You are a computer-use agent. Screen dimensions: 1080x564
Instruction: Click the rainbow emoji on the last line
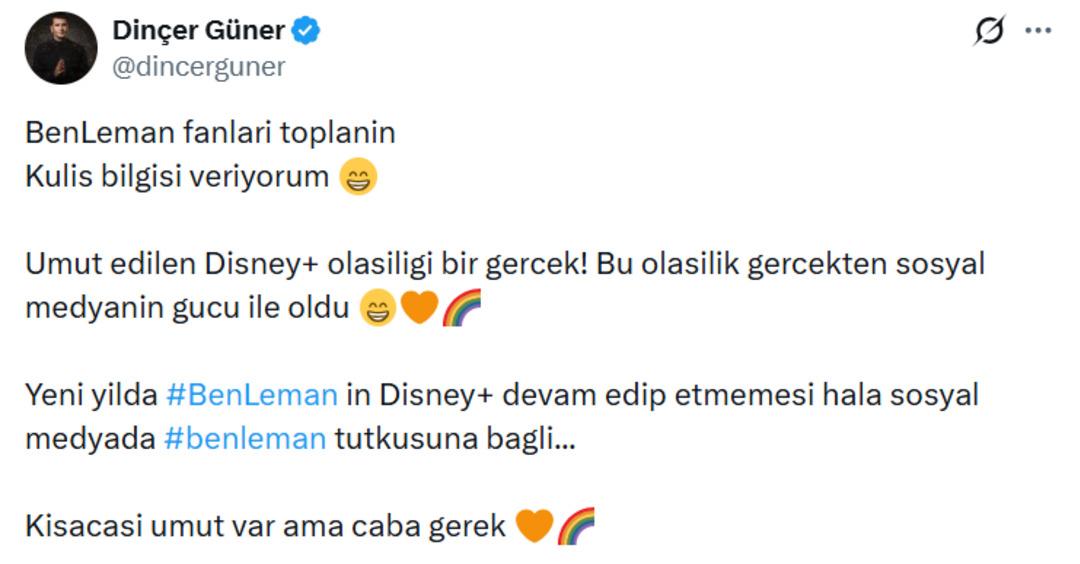coord(576,526)
